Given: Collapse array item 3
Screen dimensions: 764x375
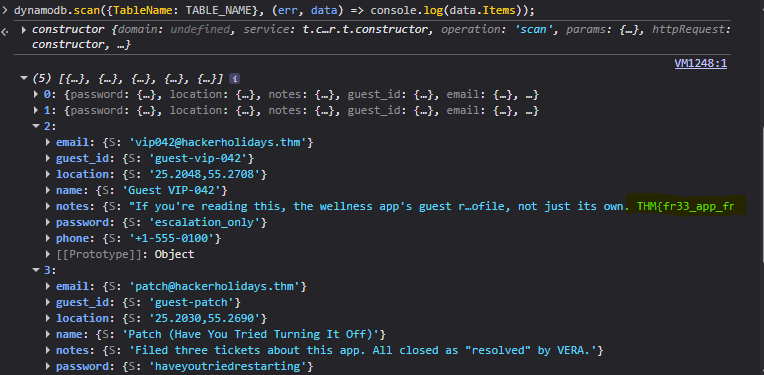Looking at the screenshot, I should [x=36, y=270].
